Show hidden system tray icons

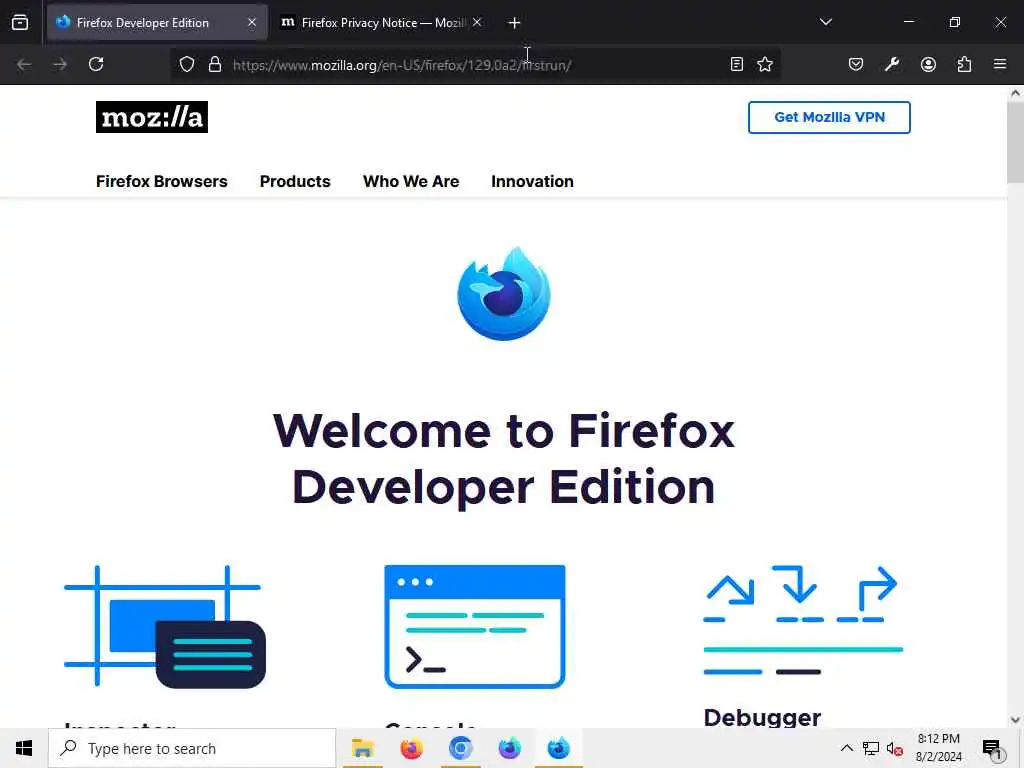pos(846,748)
